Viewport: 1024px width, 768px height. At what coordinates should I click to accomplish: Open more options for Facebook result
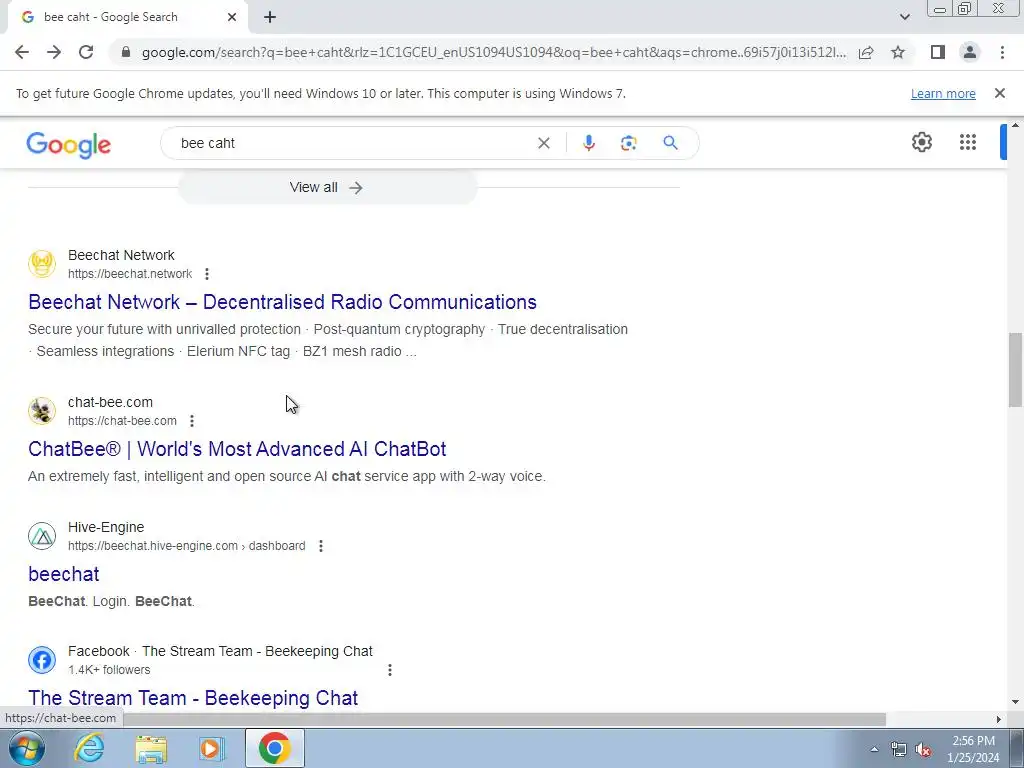coord(390,669)
